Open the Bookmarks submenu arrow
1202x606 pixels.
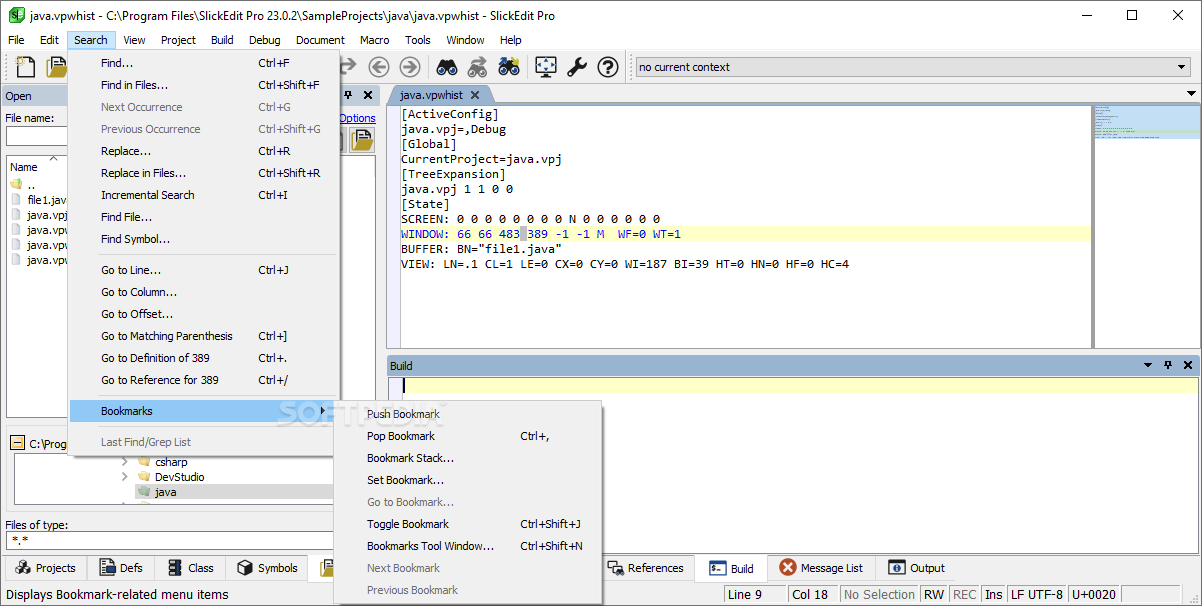pyautogui.click(x=323, y=411)
